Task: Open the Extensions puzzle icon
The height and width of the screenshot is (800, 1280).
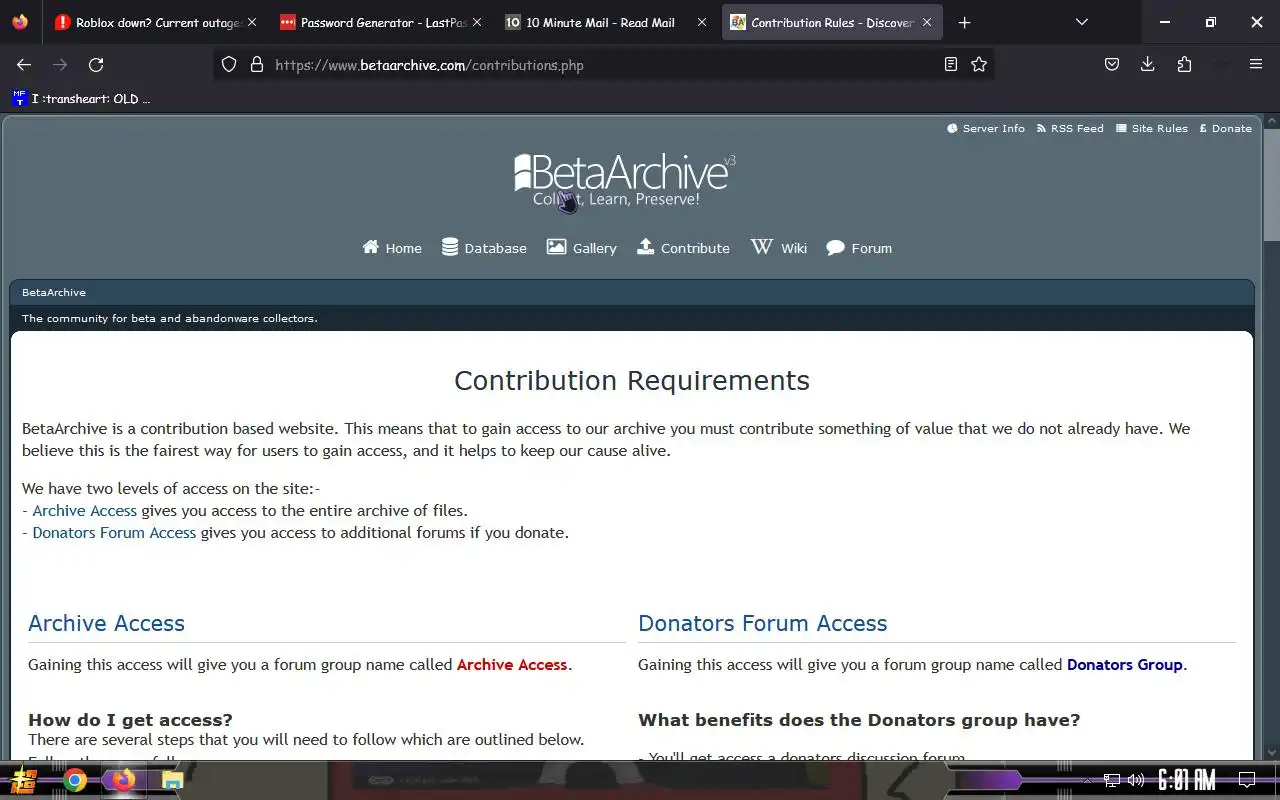Action: pyautogui.click(x=1184, y=64)
